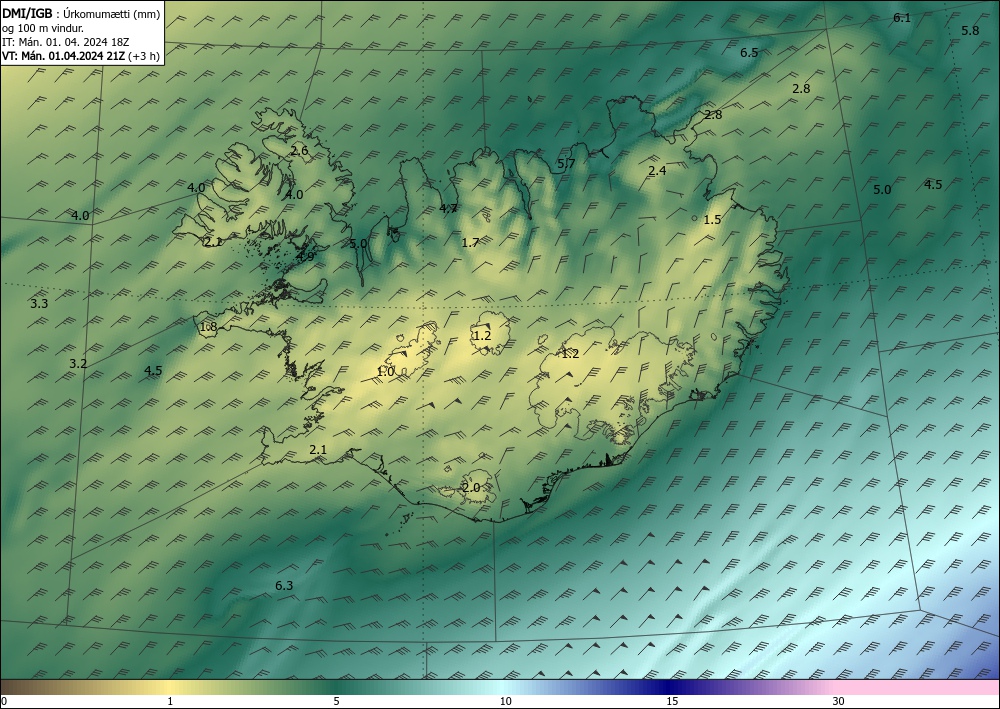Click the 4.7 precipitation value

coord(449,208)
